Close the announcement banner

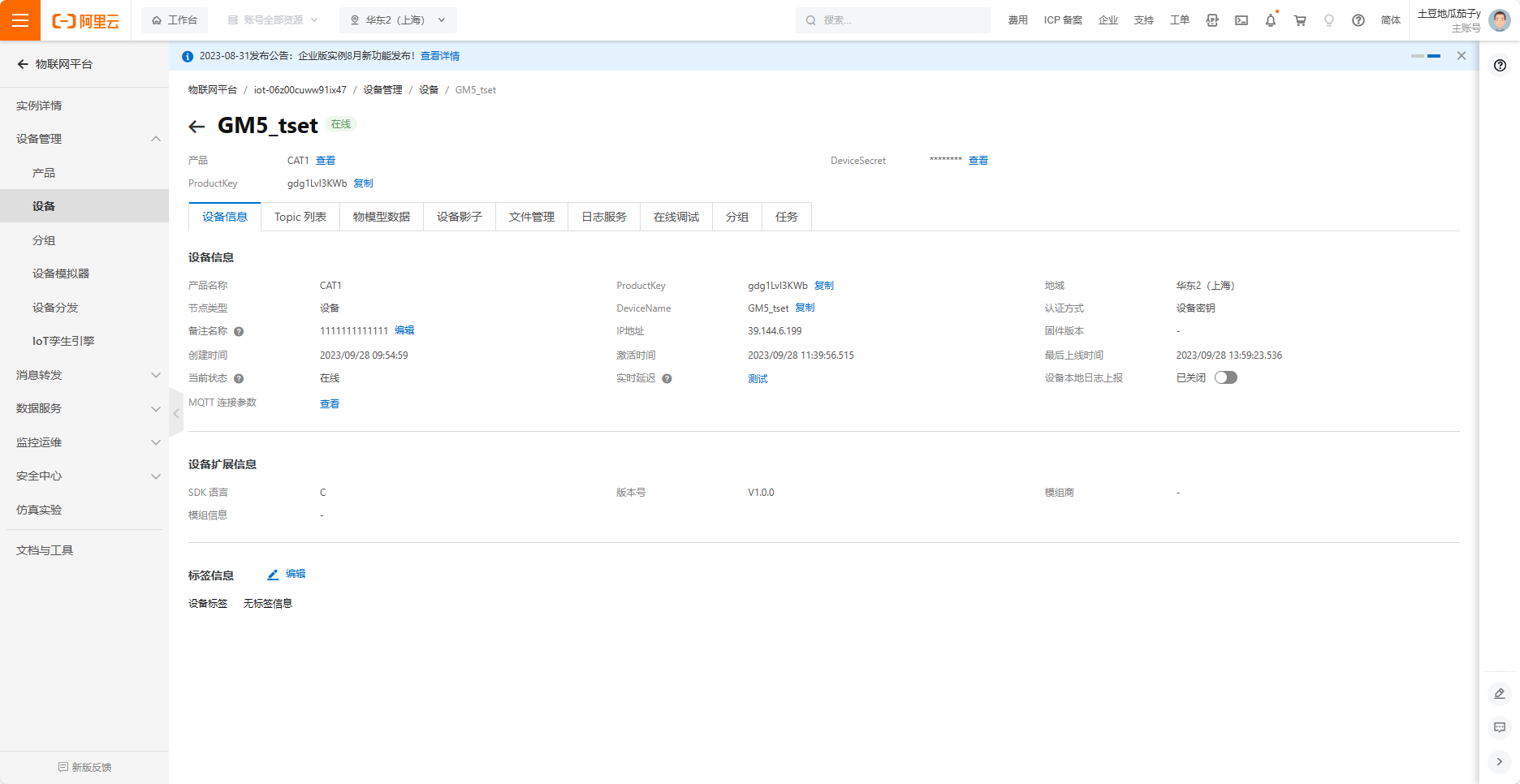[1461, 56]
